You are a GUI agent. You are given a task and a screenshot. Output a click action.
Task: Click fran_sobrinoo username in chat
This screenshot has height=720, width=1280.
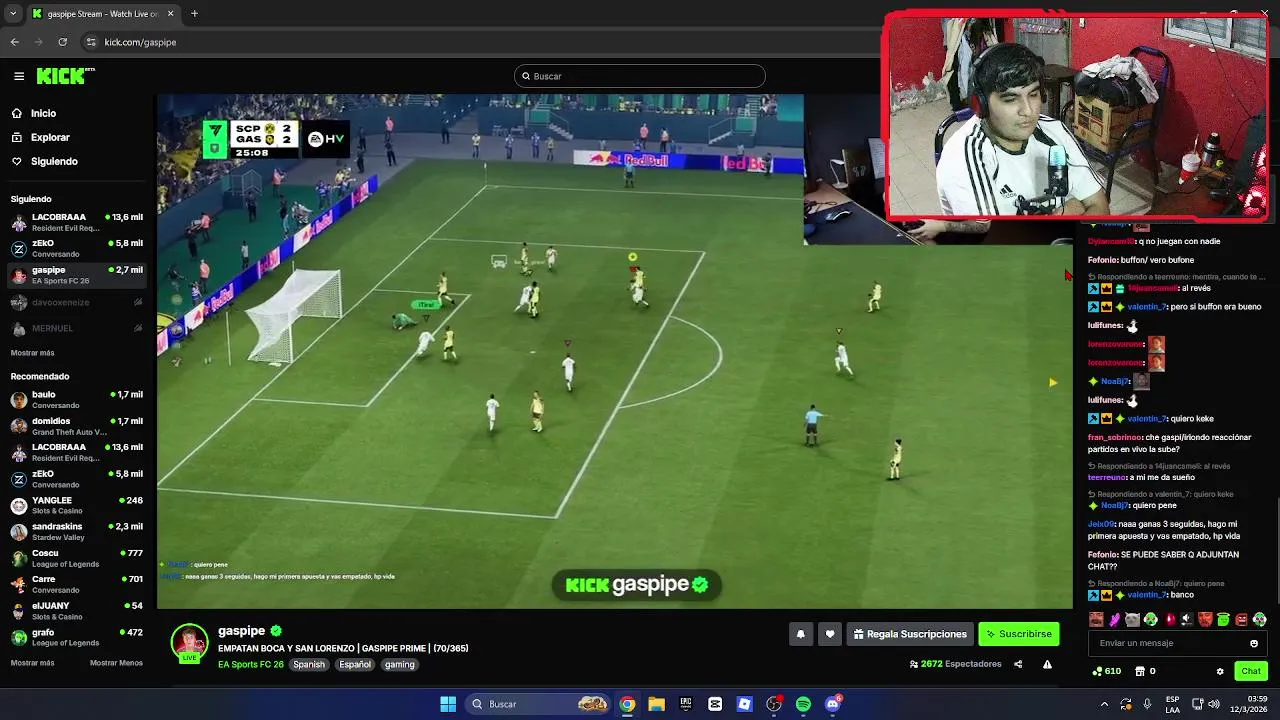pos(1115,437)
